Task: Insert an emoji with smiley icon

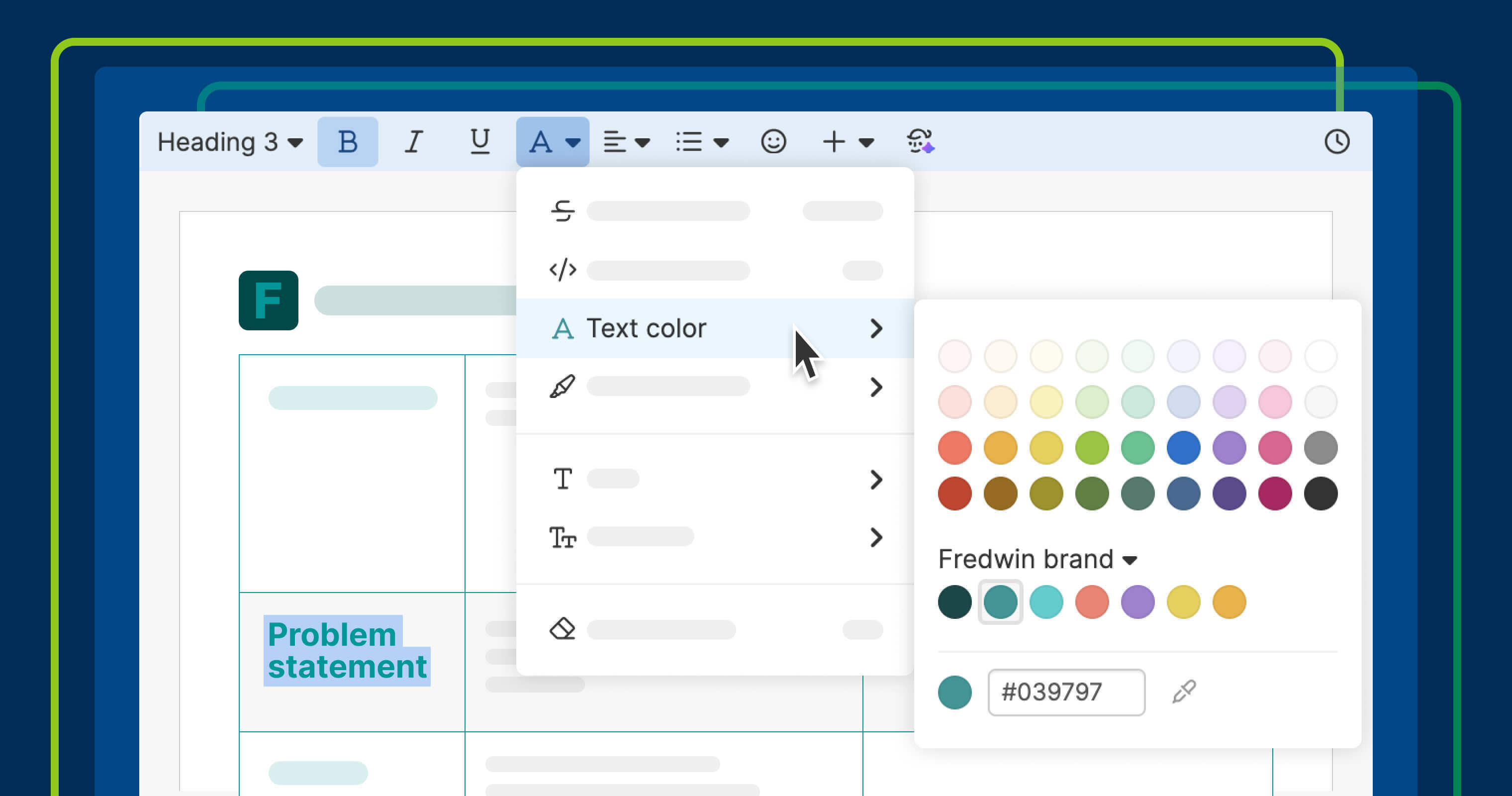Action: pos(773,141)
